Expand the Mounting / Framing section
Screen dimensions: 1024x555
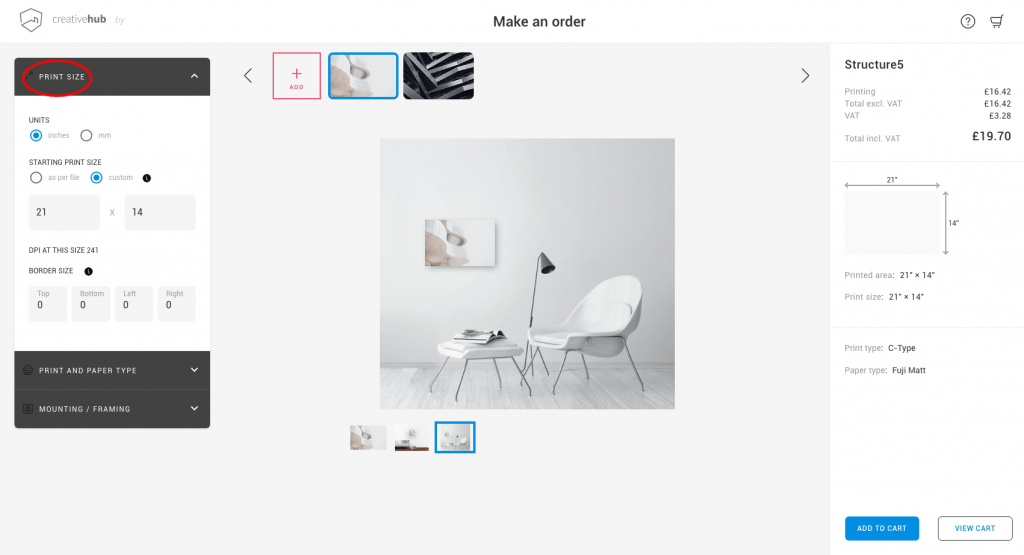coord(112,409)
